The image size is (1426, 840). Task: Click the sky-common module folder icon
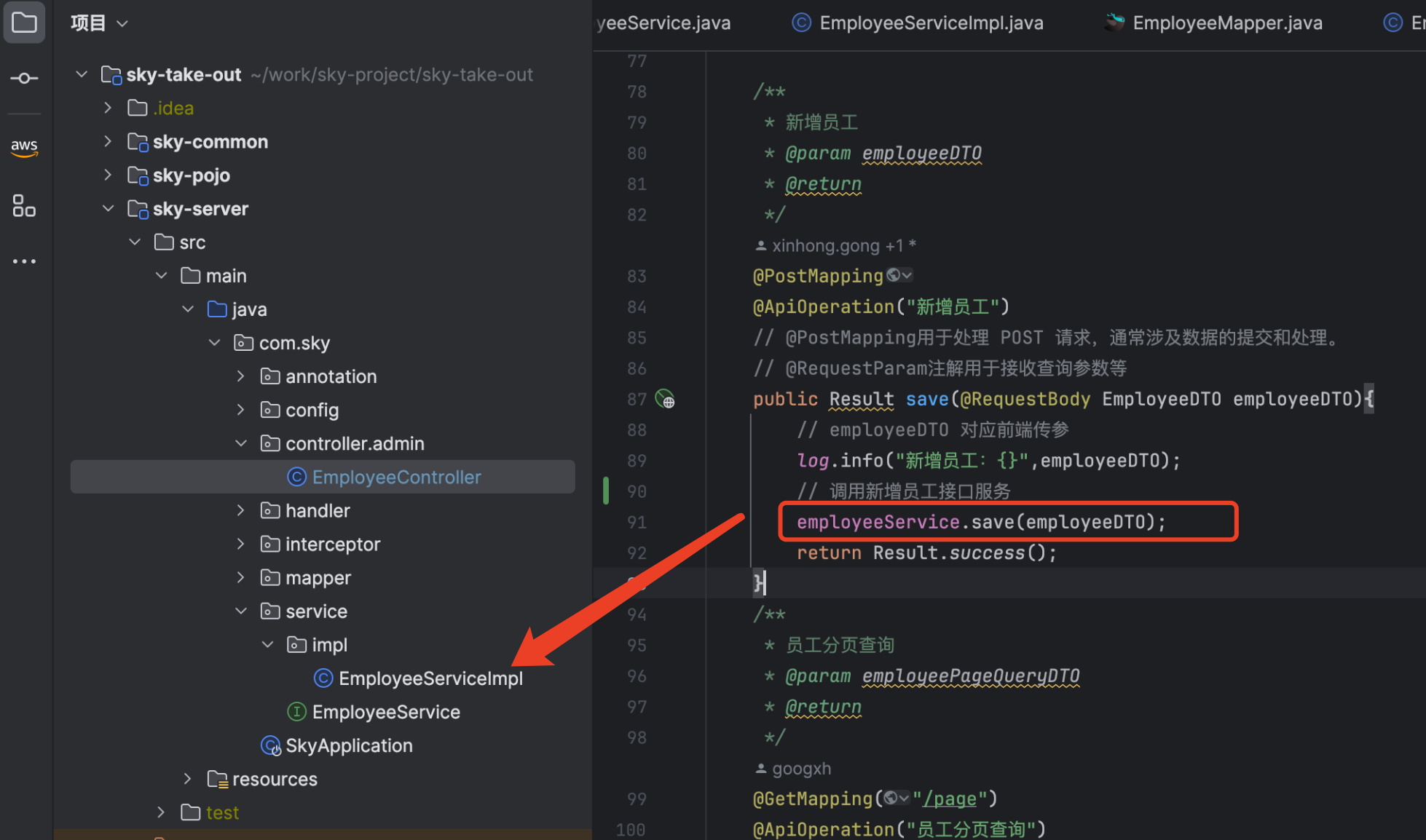coord(138,142)
